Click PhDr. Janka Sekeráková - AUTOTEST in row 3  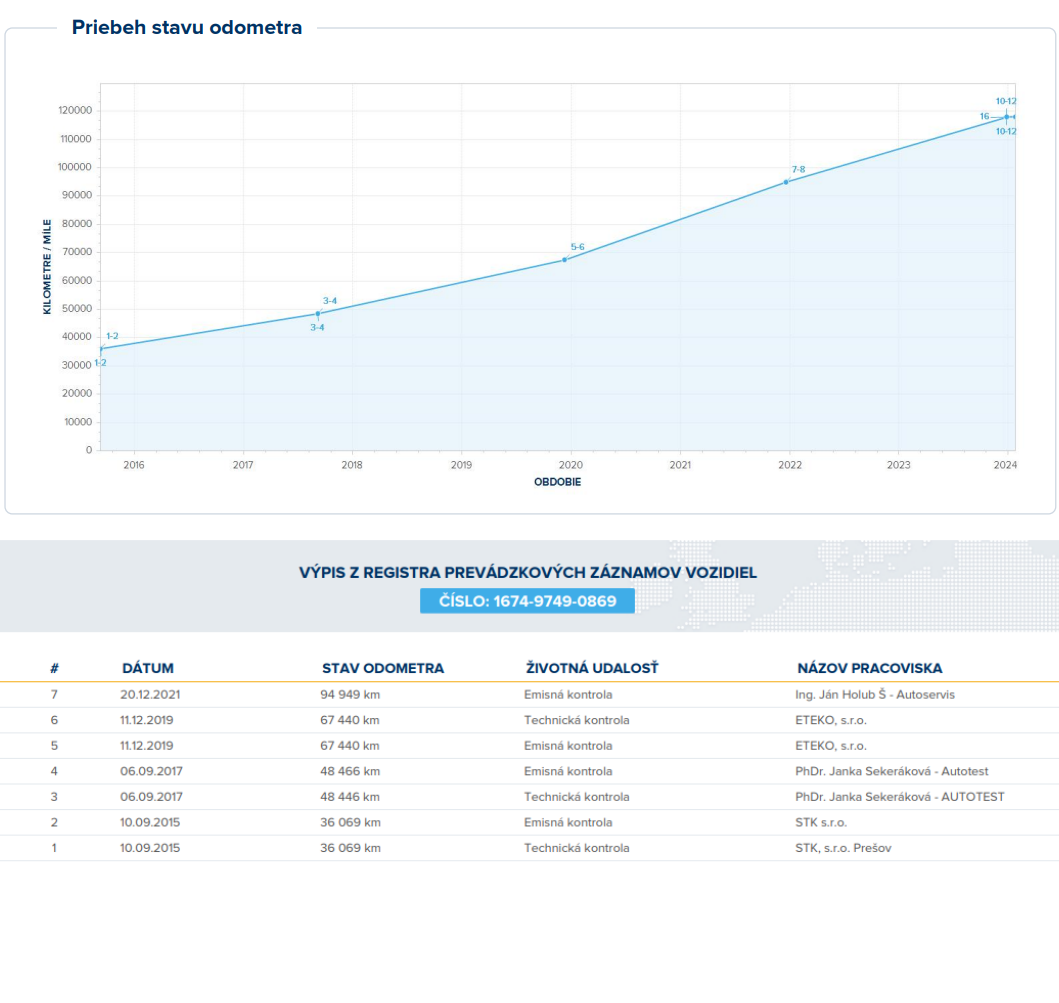[x=899, y=797]
